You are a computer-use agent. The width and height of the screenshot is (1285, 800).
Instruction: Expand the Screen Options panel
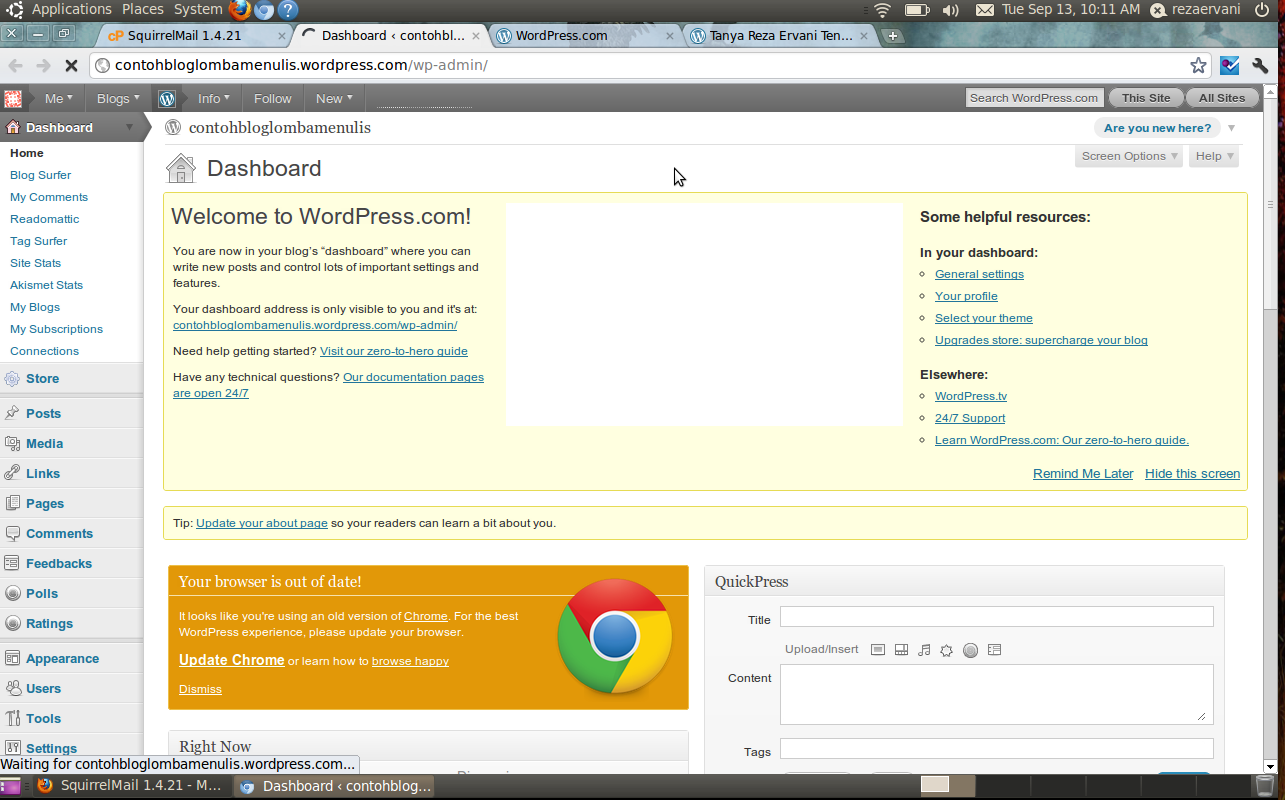click(x=1129, y=156)
